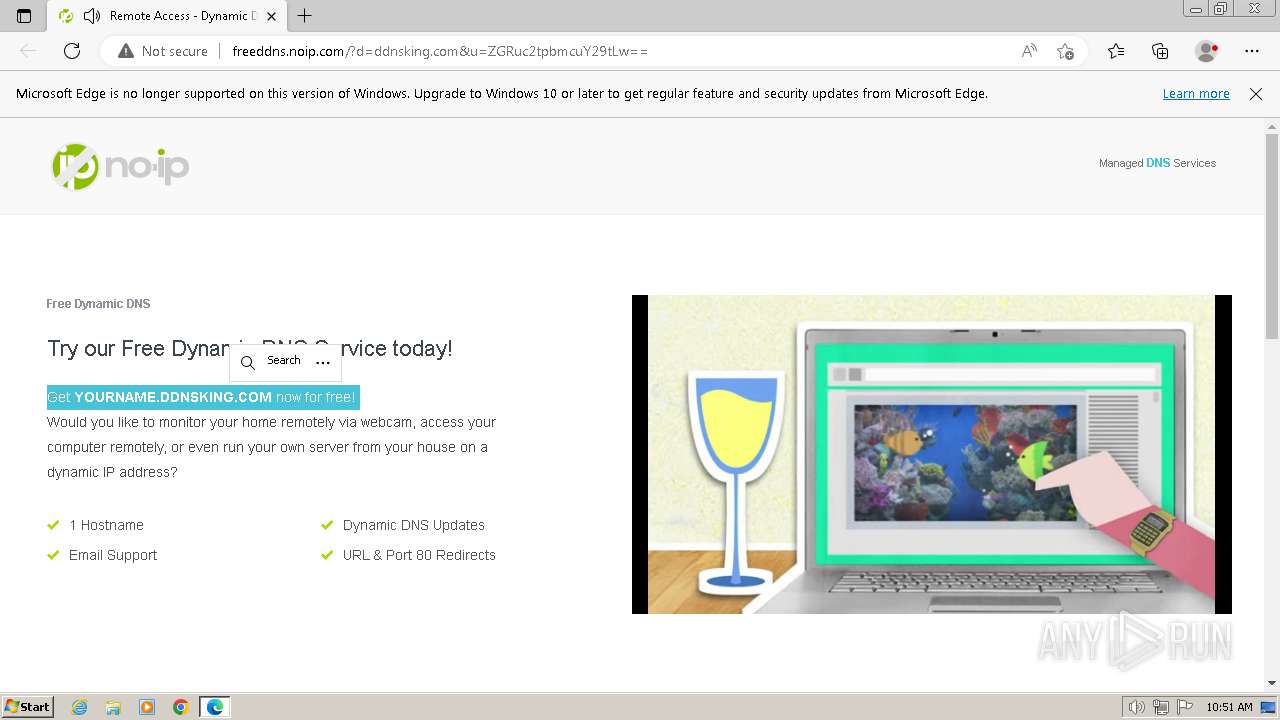Launch Internet Explorer from taskbar
Screen dimensions: 1280x720
tap(80, 707)
